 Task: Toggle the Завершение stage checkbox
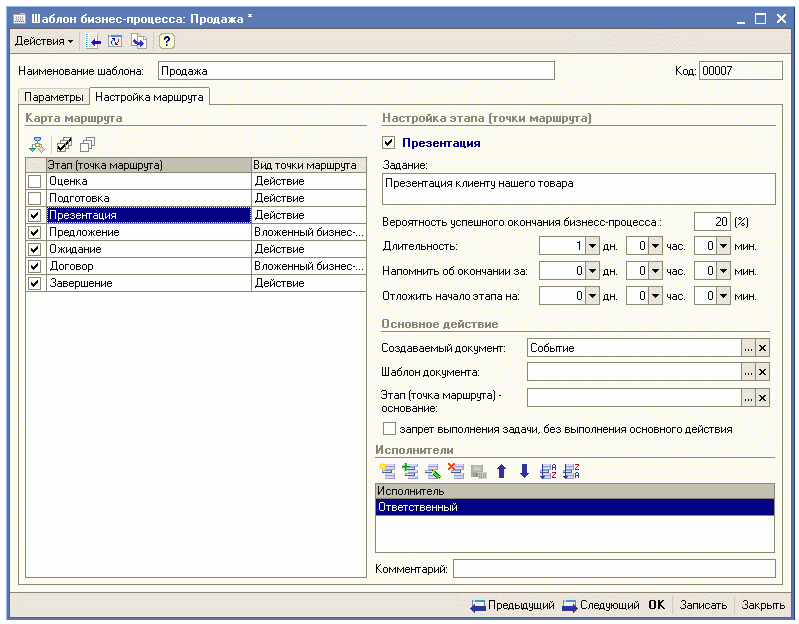(x=35, y=283)
